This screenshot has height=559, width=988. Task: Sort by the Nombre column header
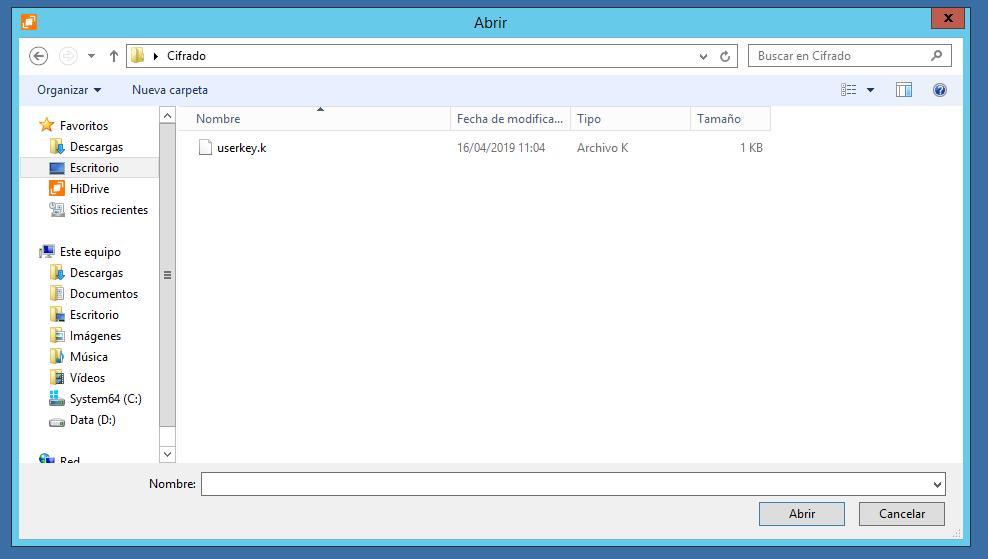(x=314, y=118)
